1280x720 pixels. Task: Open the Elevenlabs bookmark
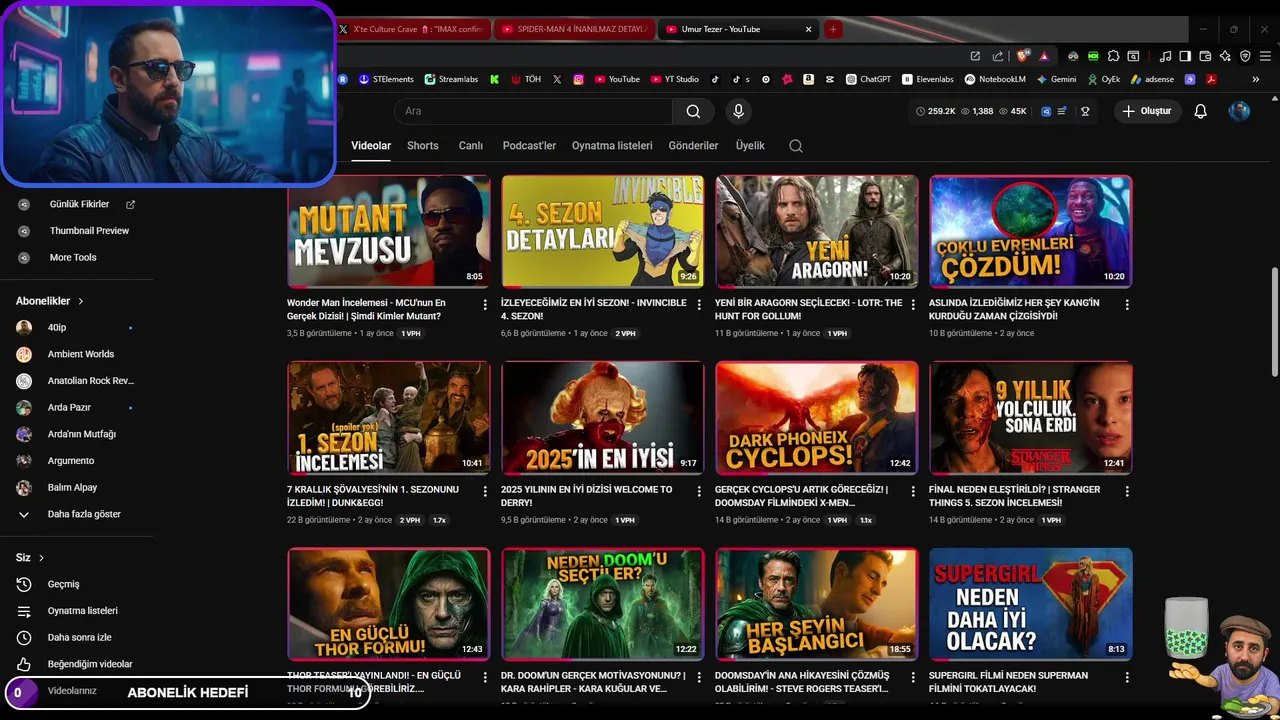928,79
